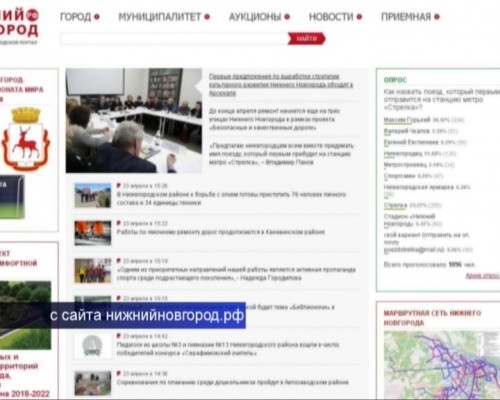Select poll option Стрелка
500x400 pixels.
pos(396,205)
